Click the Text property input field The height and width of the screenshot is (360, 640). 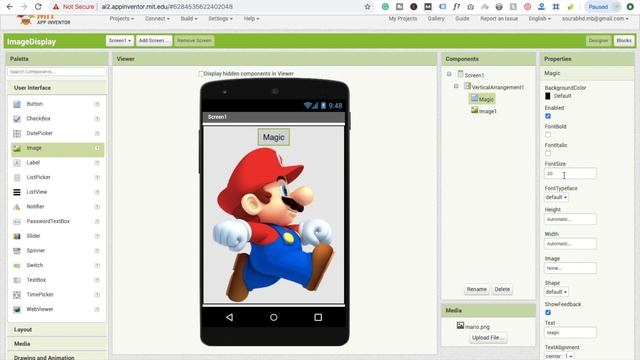point(570,333)
